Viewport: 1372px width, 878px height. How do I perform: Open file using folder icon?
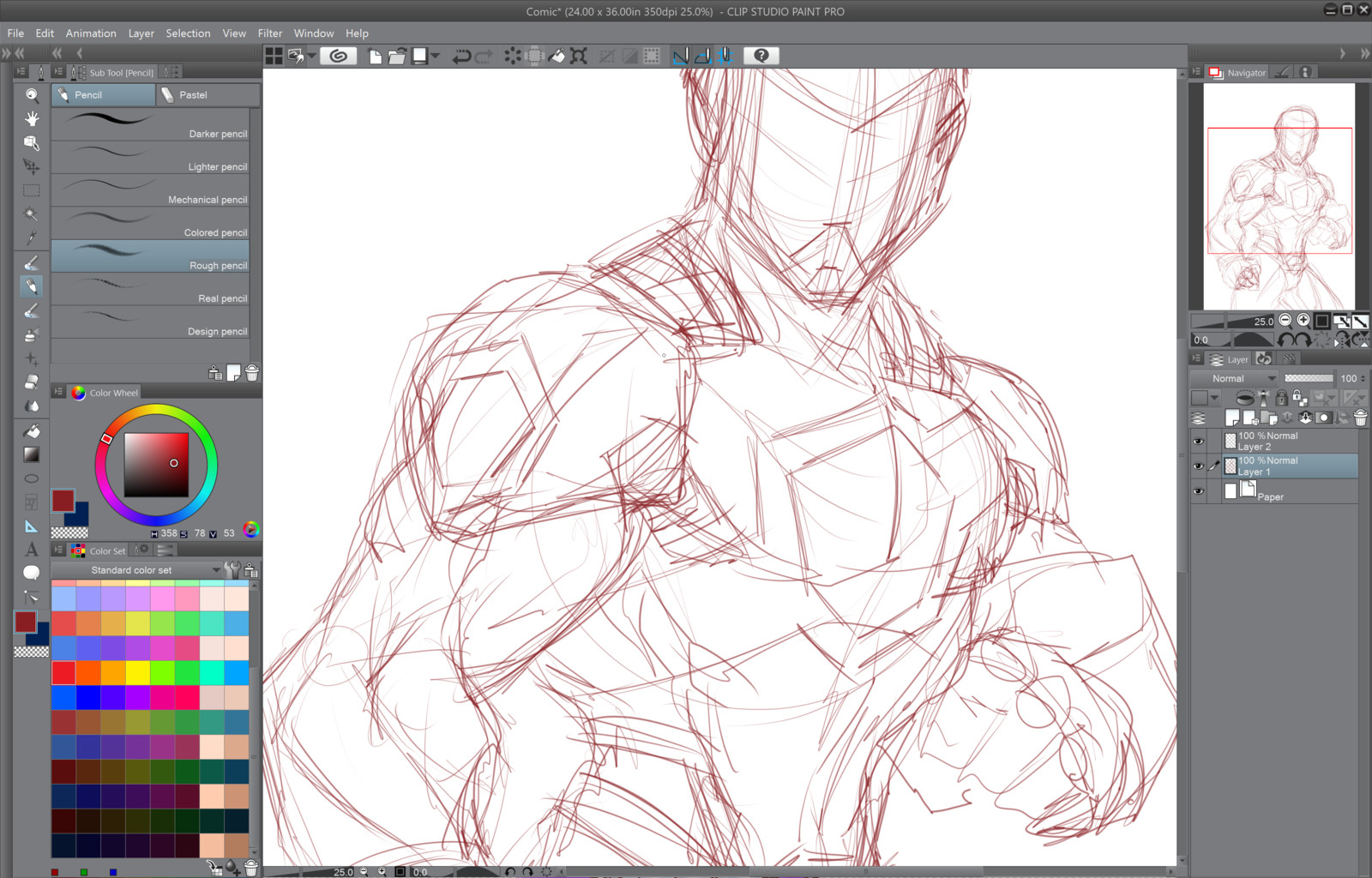(396, 57)
